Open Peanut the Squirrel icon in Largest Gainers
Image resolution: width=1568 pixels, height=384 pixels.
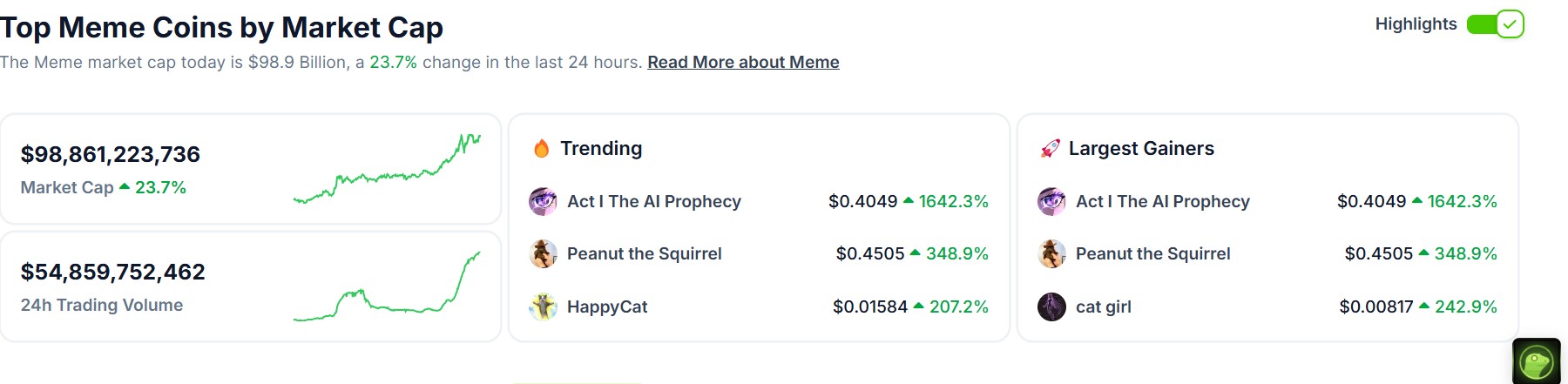(1051, 253)
